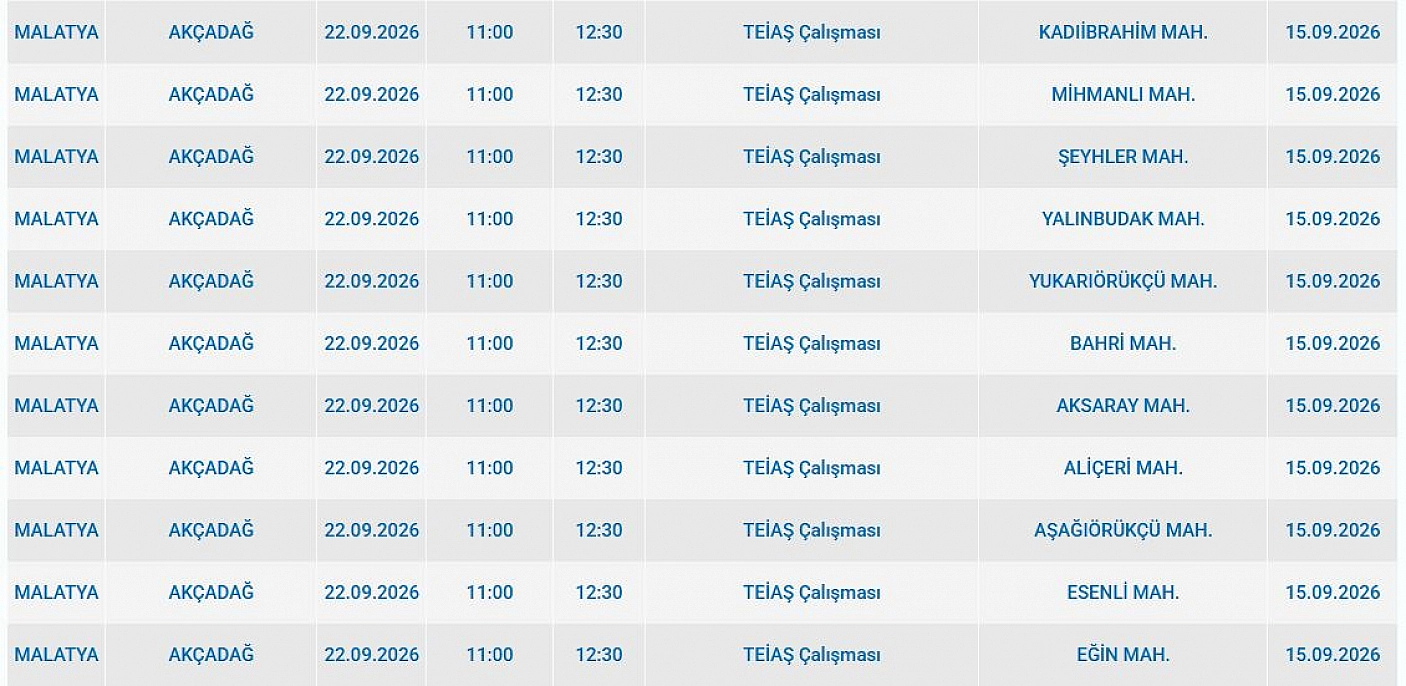Select the ALİÇERİ MAH. entry
1406x686 pixels.
click(1123, 467)
